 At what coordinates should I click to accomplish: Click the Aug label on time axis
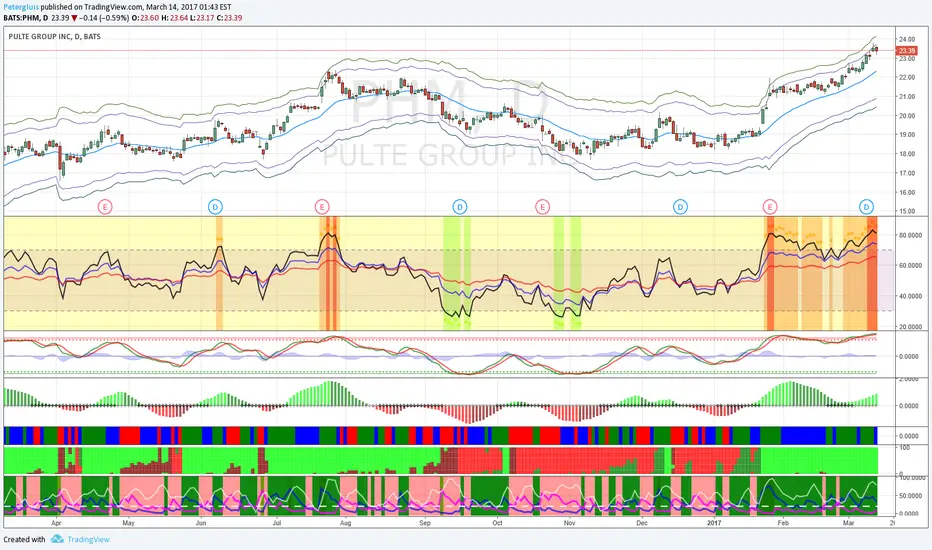click(345, 523)
